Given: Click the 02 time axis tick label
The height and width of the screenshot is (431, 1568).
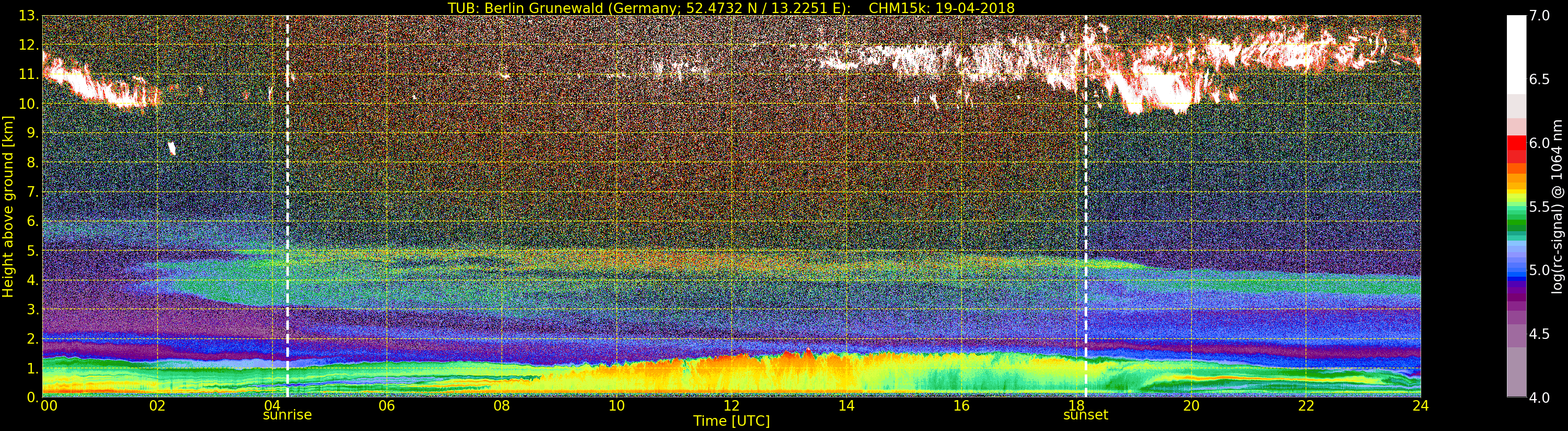Looking at the screenshot, I should 157,406.
